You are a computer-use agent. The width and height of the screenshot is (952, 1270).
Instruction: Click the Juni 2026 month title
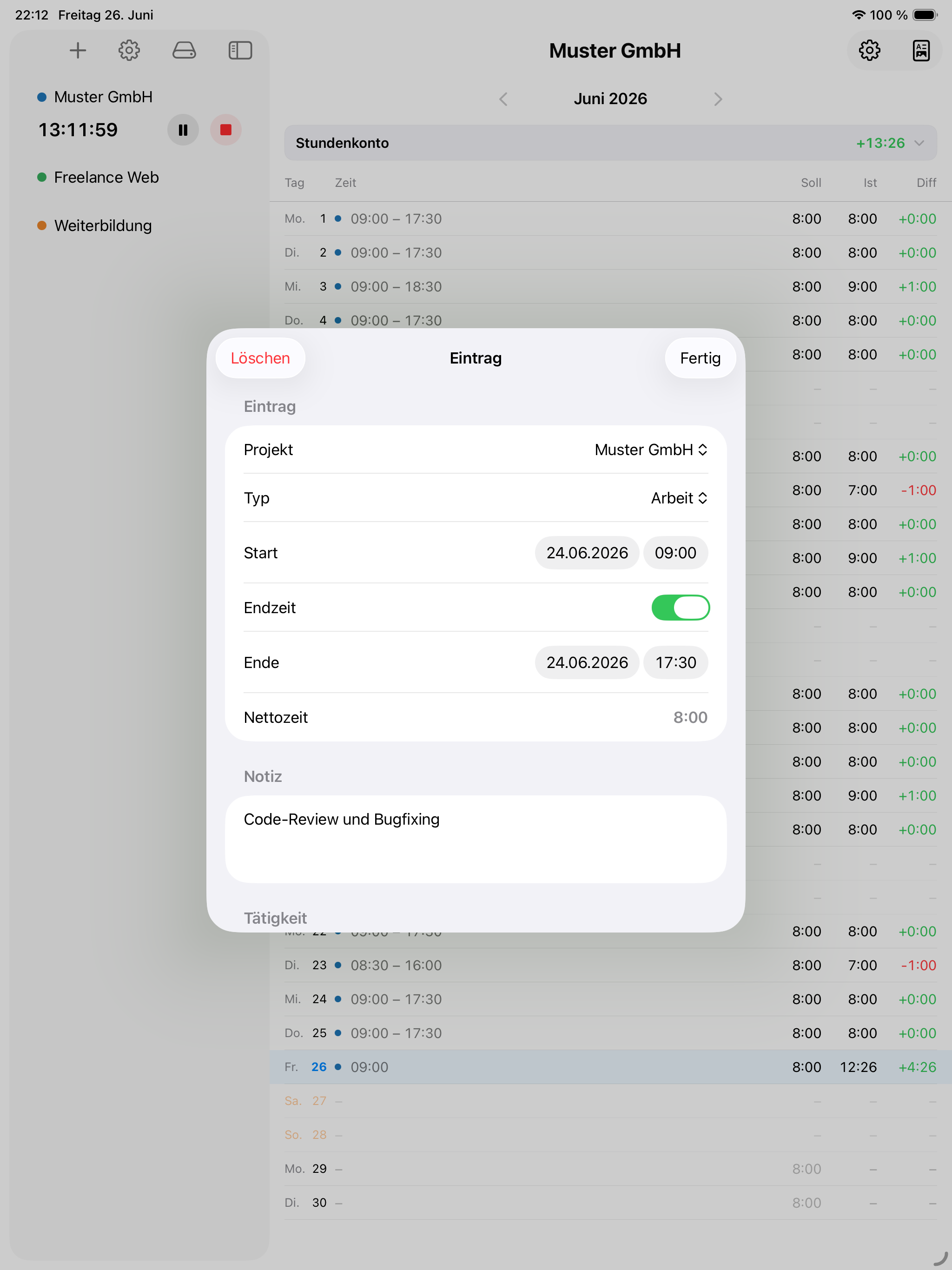(610, 99)
